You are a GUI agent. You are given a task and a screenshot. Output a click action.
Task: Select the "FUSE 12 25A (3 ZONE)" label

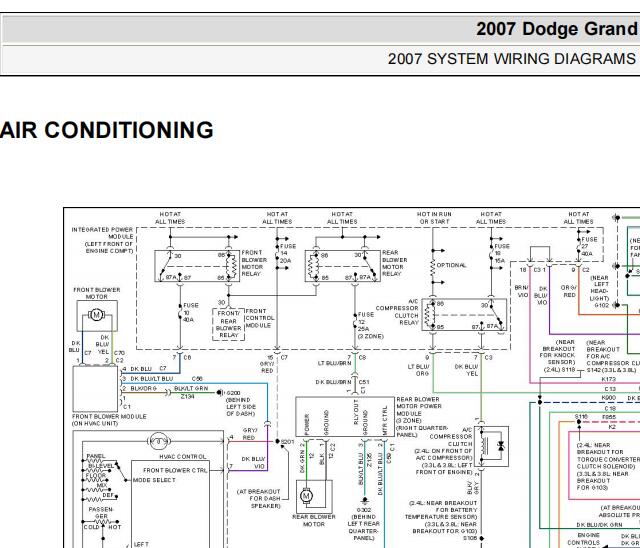(371, 325)
